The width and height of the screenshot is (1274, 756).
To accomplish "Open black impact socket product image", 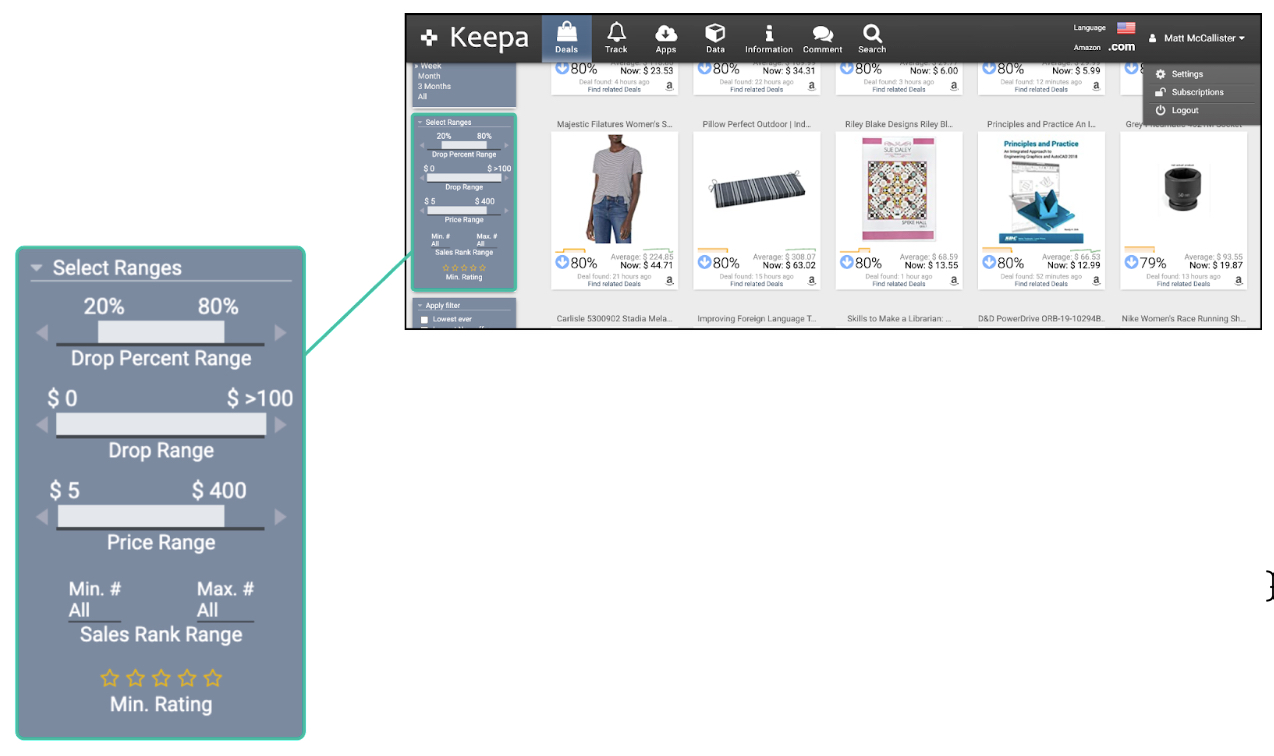I will coord(1183,188).
